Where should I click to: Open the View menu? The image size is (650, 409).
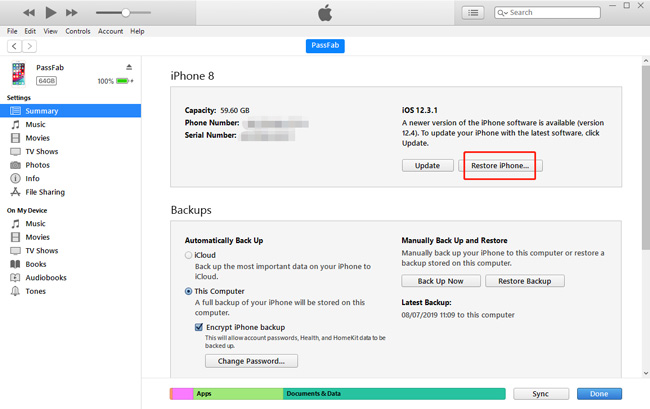coord(51,31)
